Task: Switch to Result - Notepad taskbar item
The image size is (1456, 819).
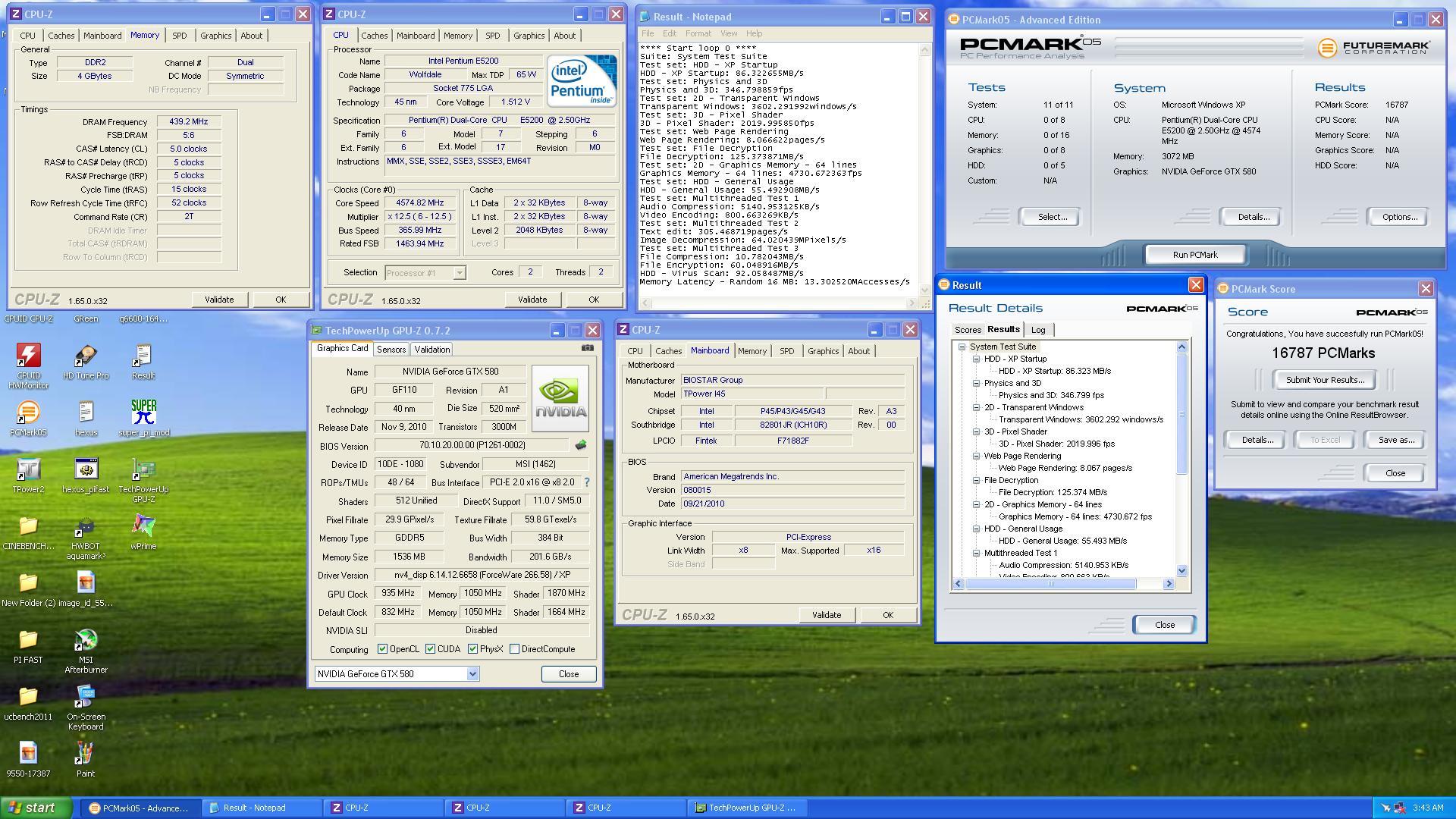Action: [262, 808]
